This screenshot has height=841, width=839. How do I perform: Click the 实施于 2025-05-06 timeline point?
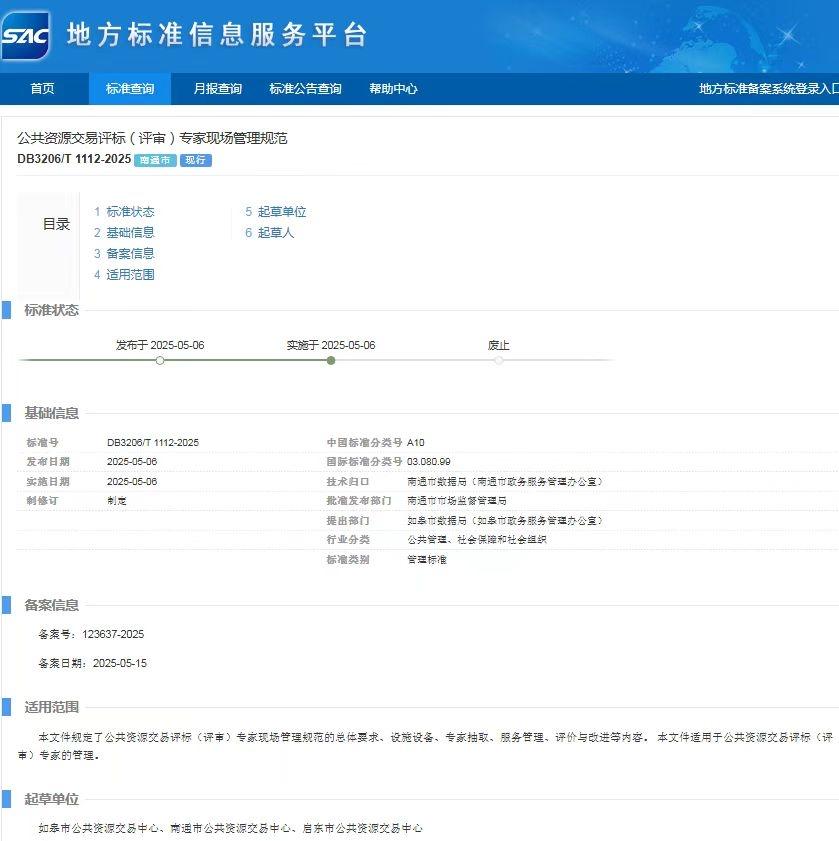[x=331, y=360]
